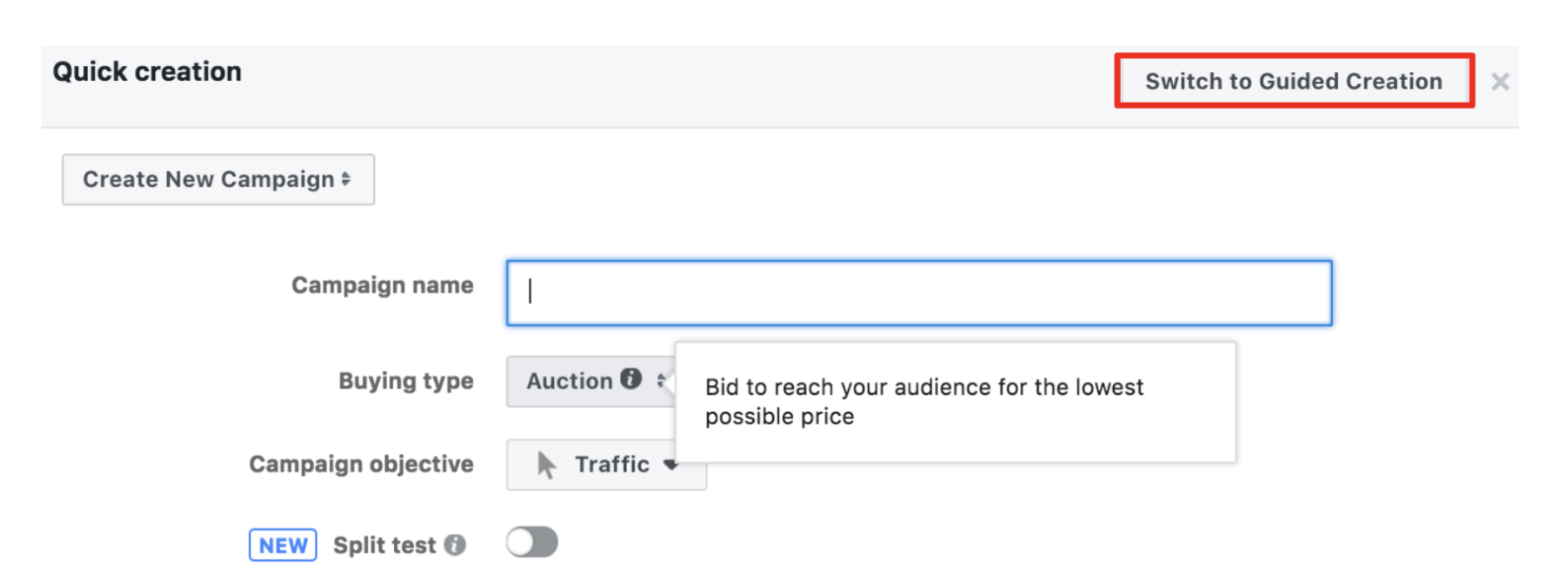Click the Campaign objective label
1568x579 pixels.
(361, 464)
